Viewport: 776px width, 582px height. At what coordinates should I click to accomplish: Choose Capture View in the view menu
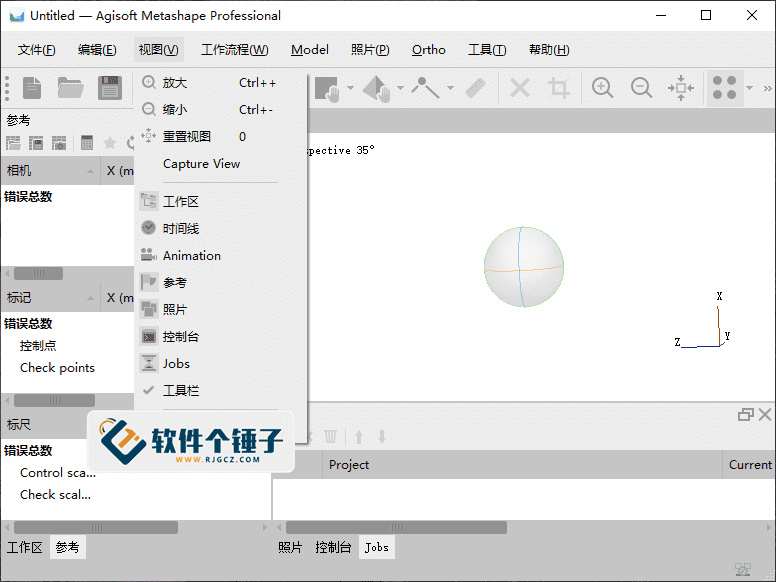point(220,164)
